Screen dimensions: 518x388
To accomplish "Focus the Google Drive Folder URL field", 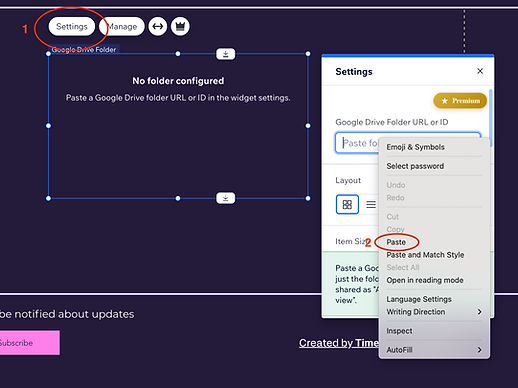I will [408, 143].
